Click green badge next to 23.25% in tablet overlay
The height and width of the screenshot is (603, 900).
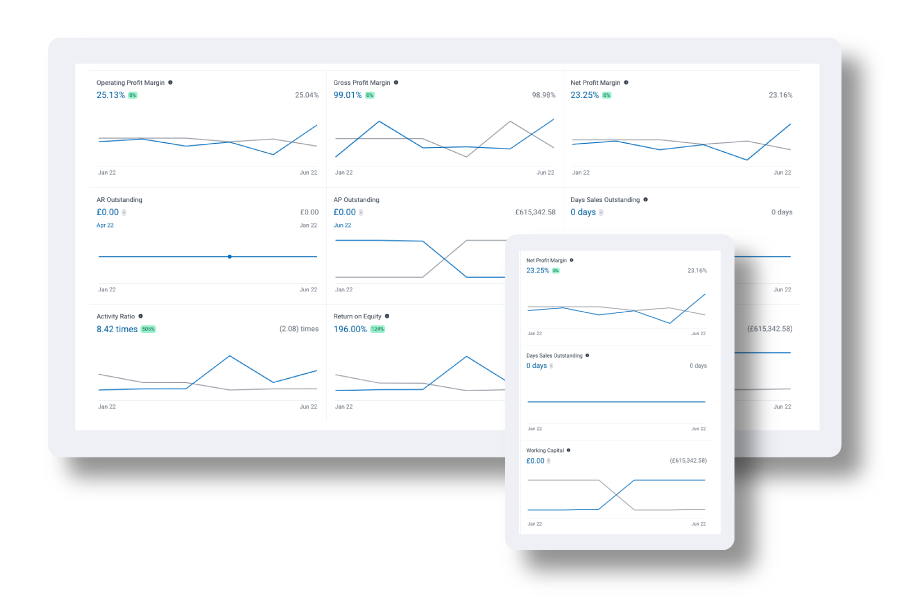click(556, 271)
